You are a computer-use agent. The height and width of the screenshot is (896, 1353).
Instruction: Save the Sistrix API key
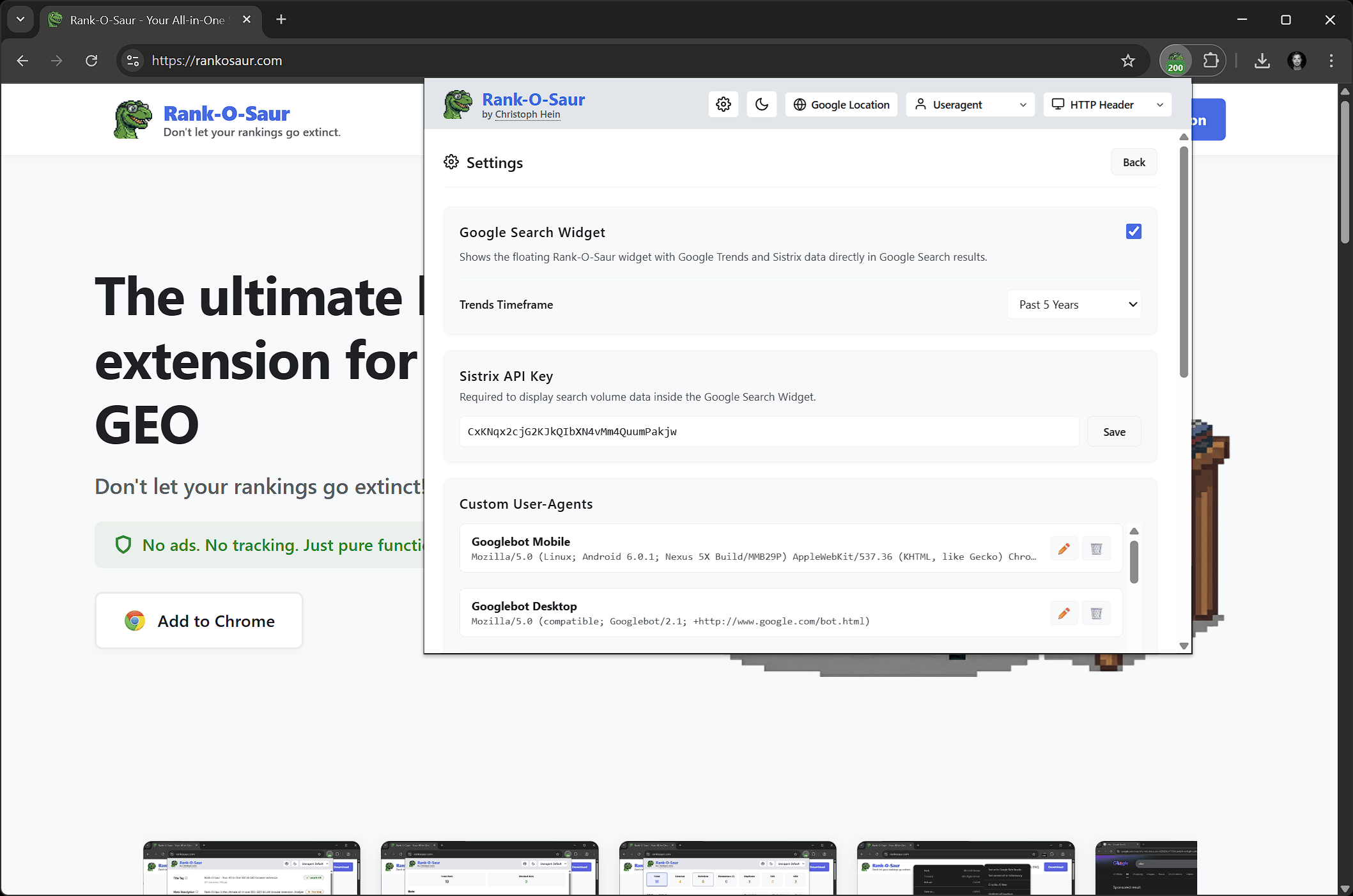1113,432
